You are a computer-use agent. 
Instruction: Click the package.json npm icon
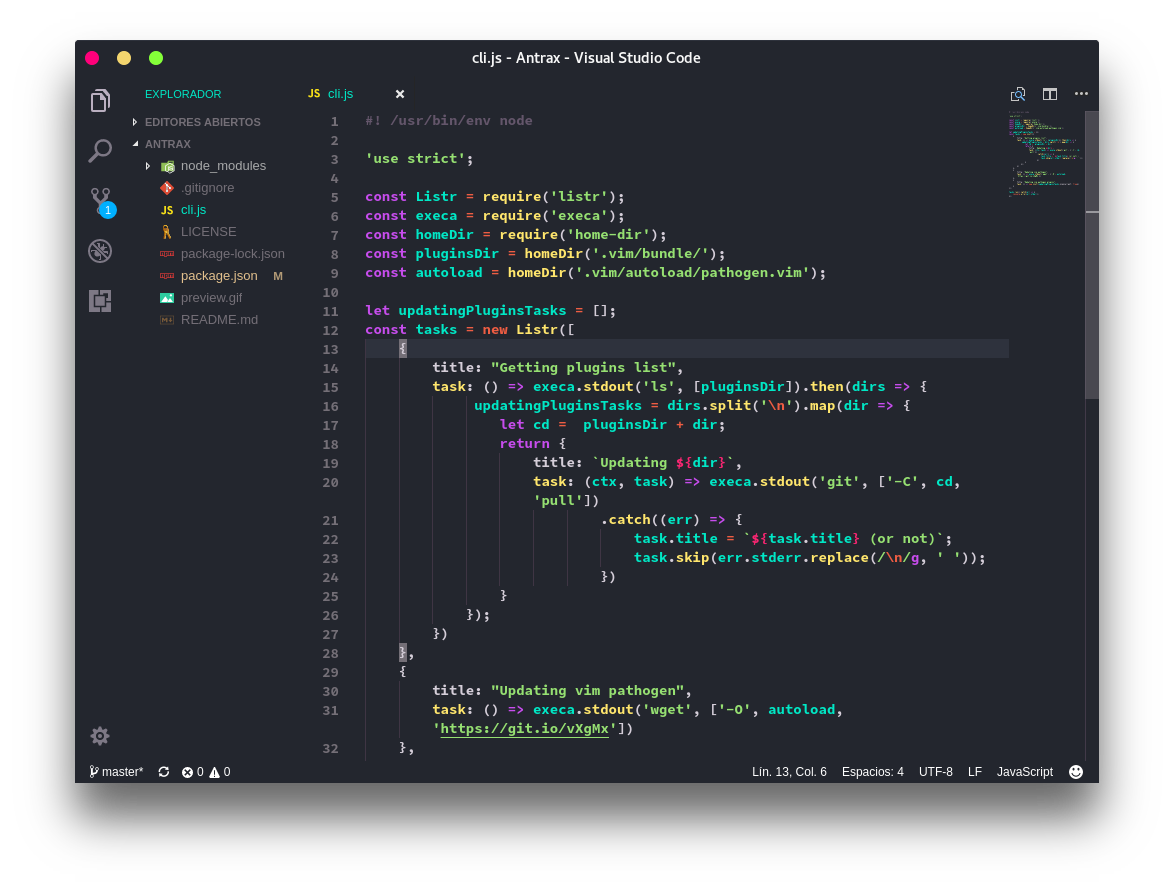coord(167,275)
